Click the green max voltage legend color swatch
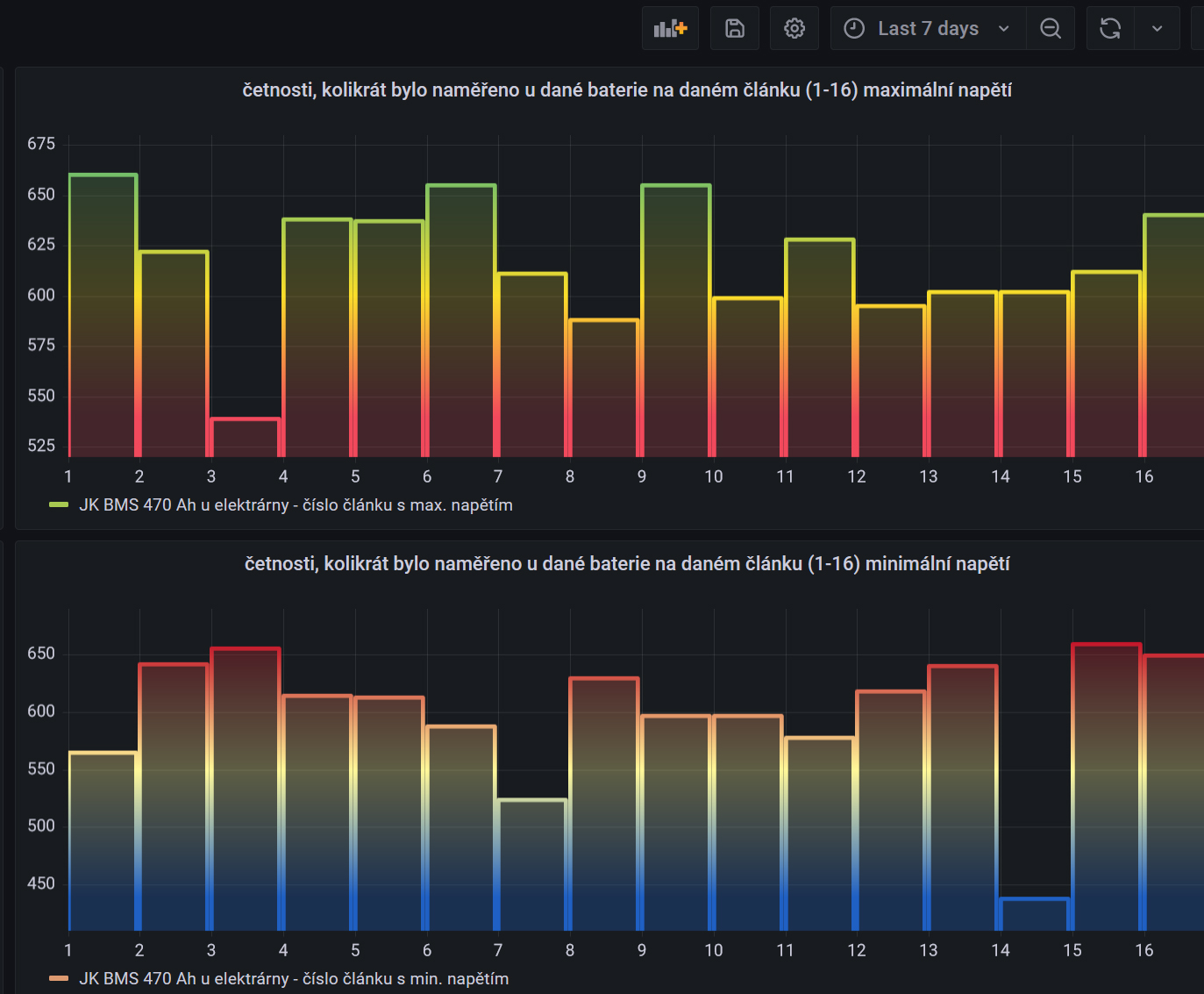1204x994 pixels. [x=59, y=505]
